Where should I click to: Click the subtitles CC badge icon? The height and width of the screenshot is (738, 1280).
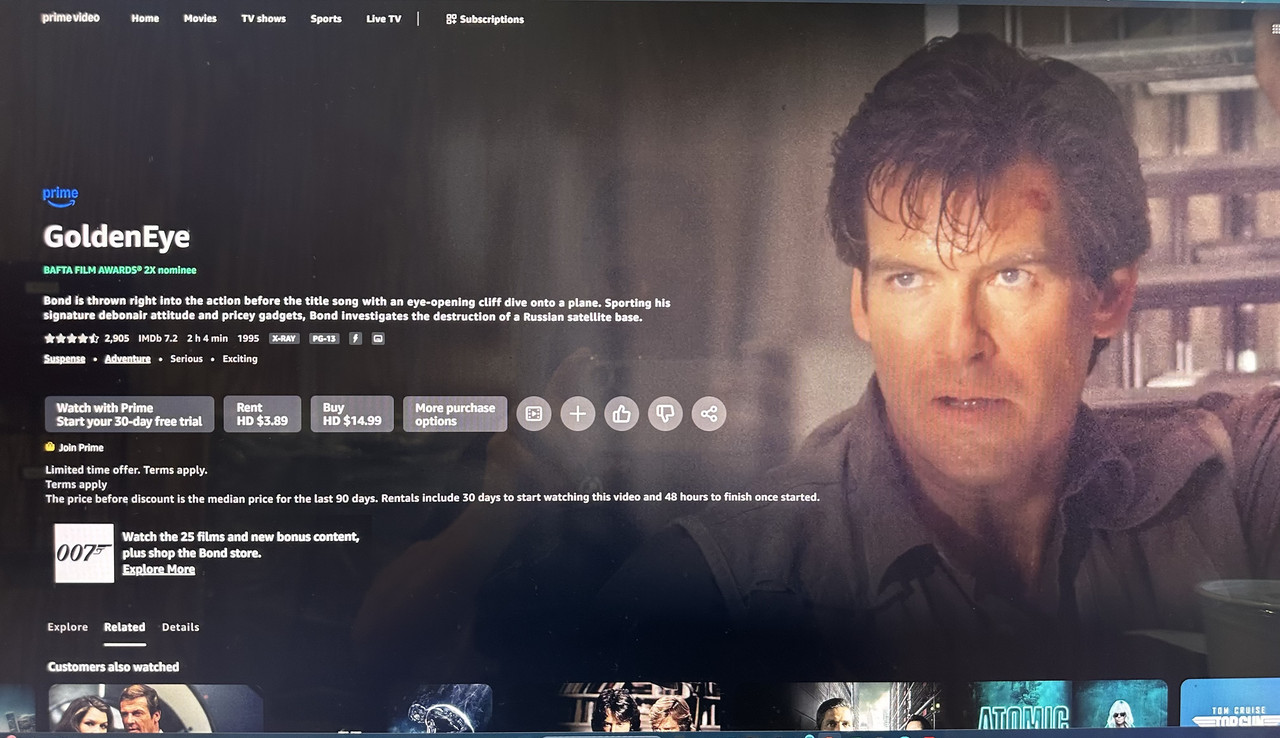378,339
